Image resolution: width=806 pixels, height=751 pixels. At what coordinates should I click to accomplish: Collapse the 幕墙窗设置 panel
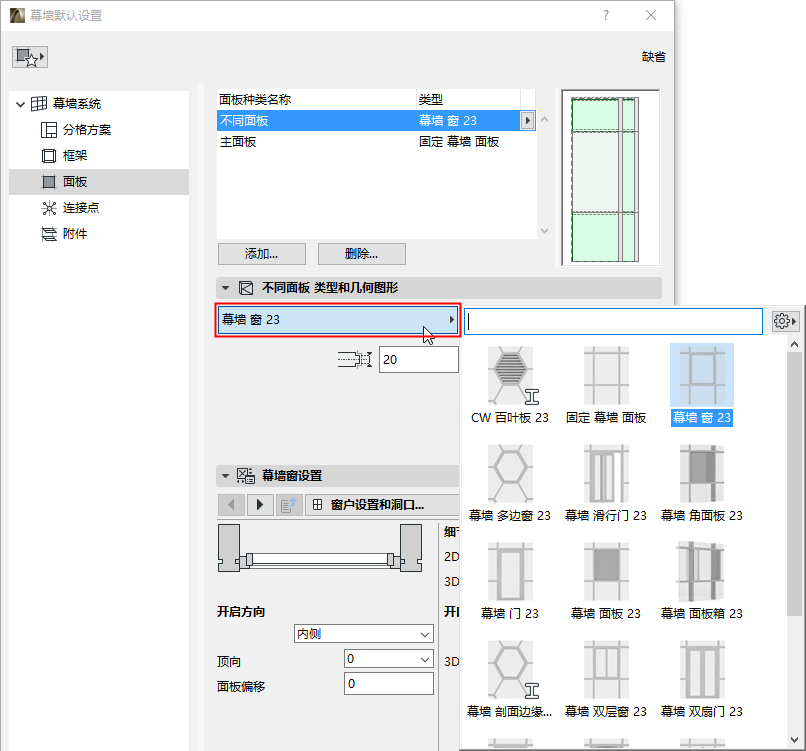tap(225, 476)
